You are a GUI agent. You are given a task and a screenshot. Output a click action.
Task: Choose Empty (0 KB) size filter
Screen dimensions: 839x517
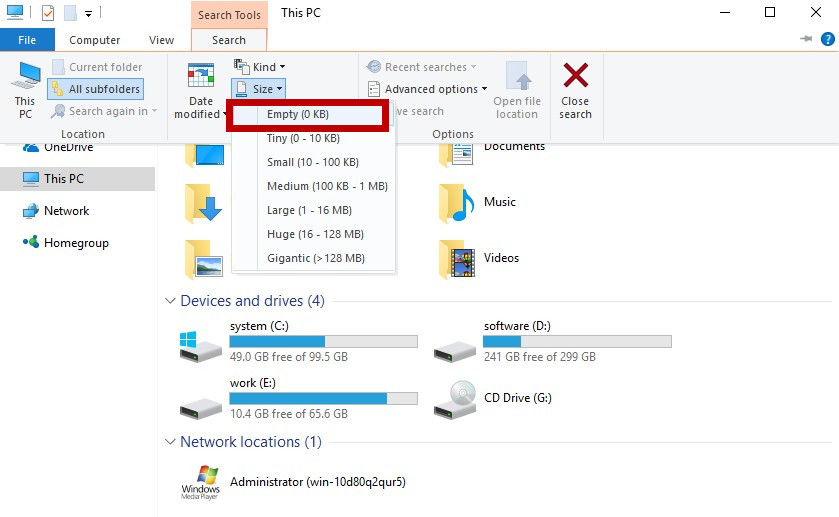(x=308, y=115)
